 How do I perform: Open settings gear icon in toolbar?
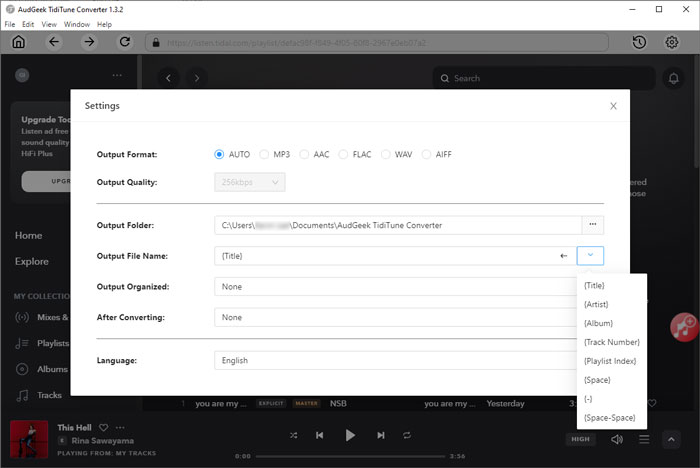[x=671, y=42]
